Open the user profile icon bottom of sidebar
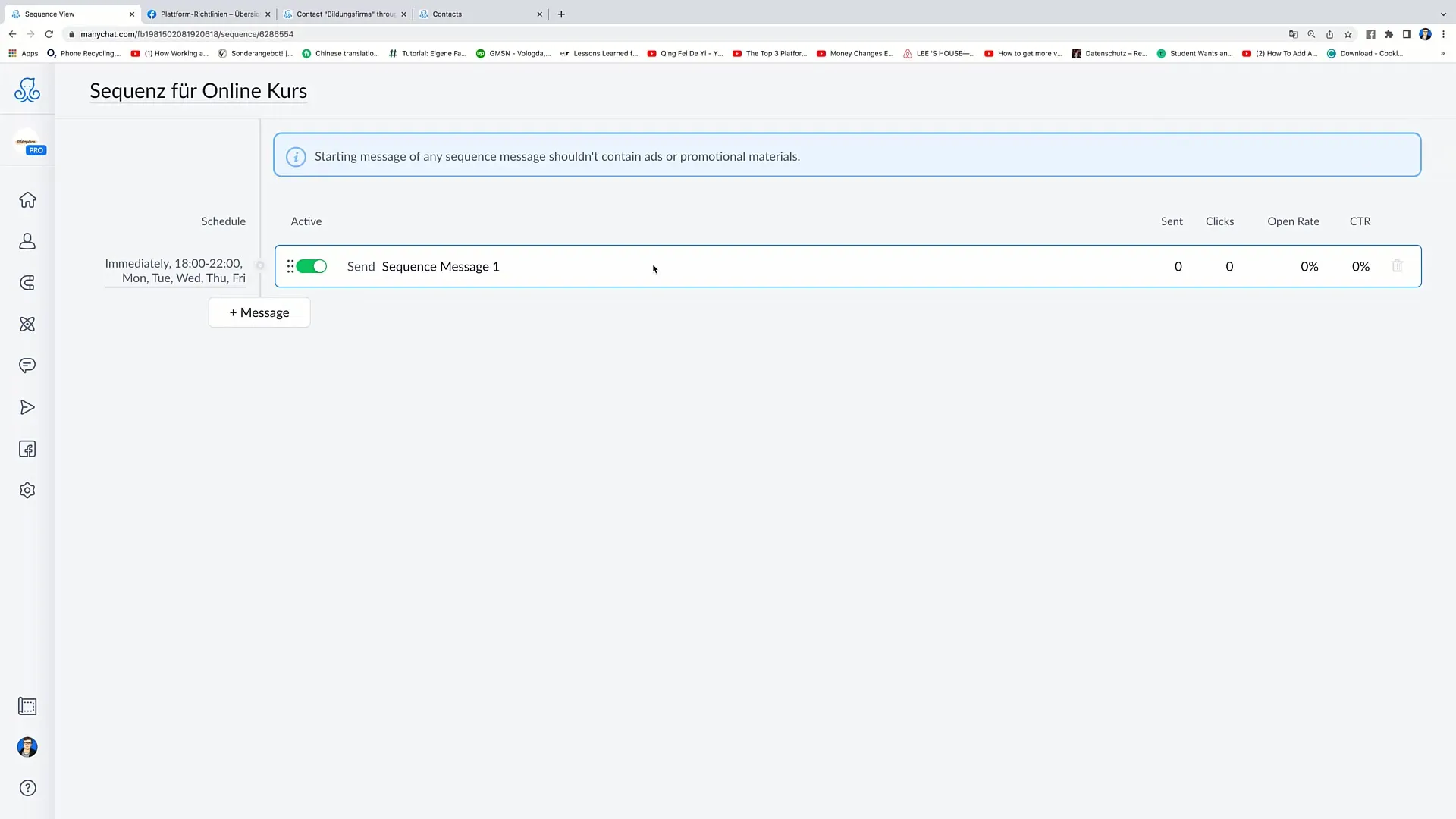 (x=27, y=747)
